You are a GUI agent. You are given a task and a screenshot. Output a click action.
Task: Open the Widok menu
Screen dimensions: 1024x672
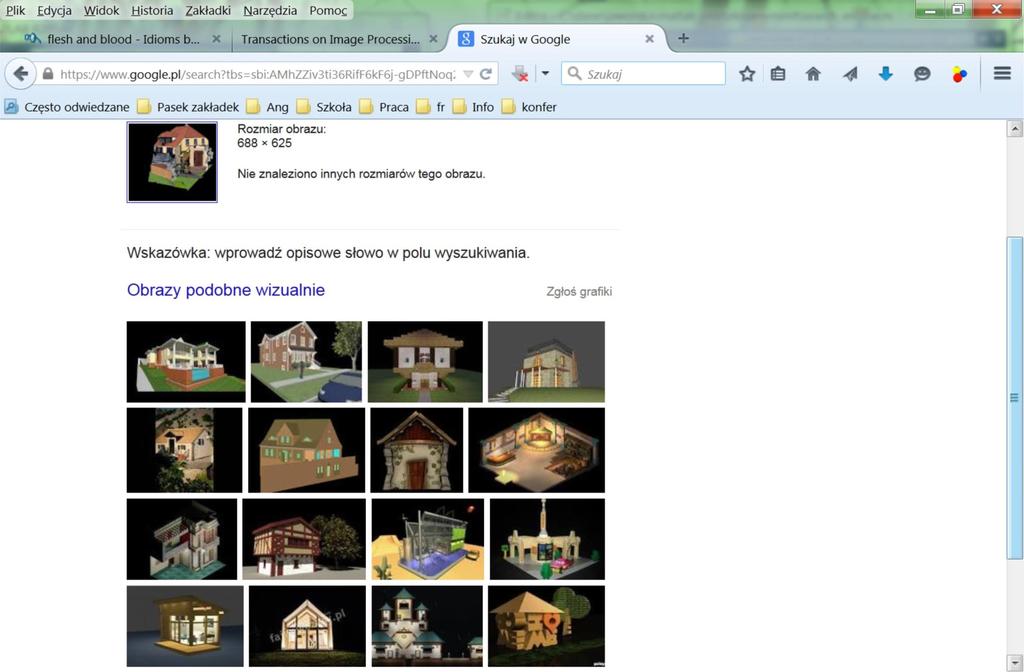[x=101, y=10]
